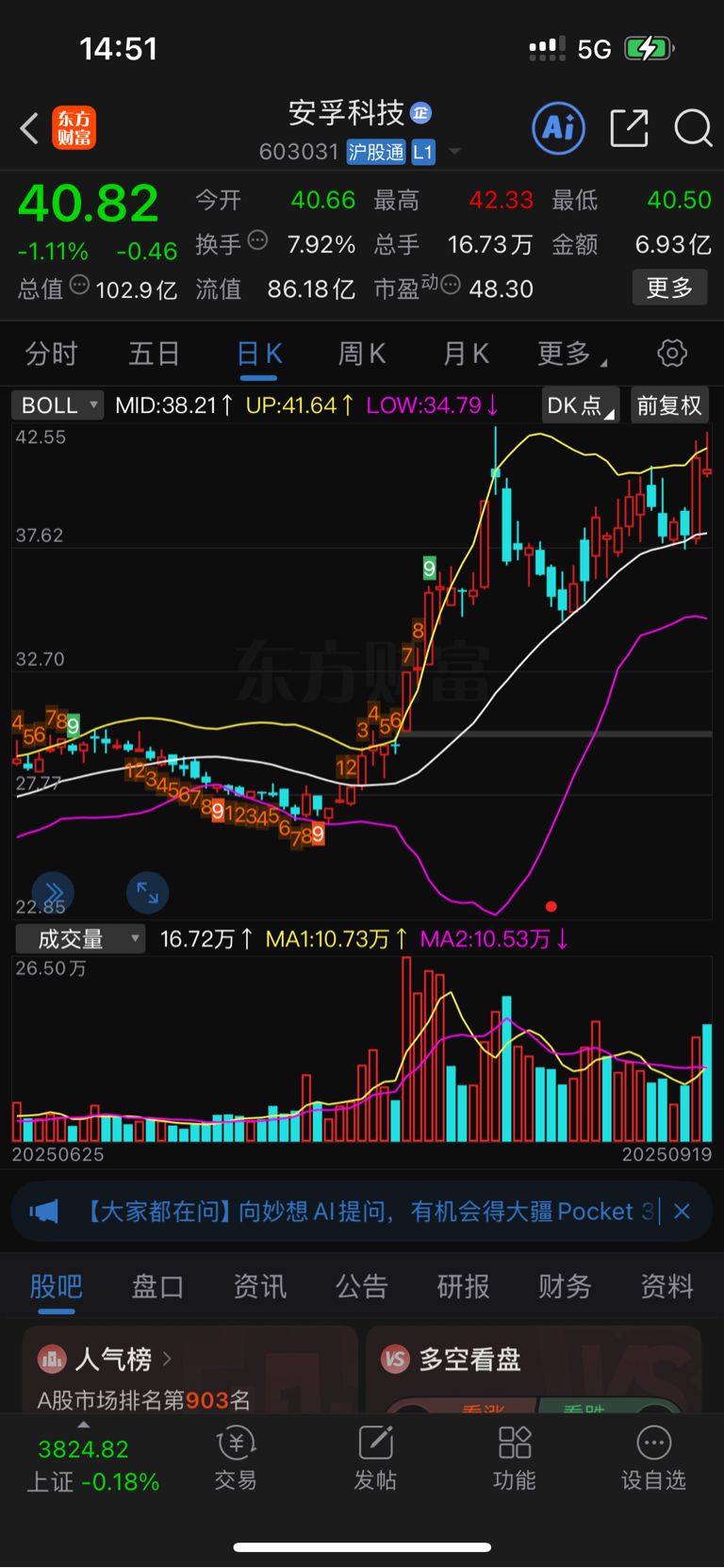The image size is (724, 1568).
Task: Switch to 分时 chart tab
Action: point(51,354)
